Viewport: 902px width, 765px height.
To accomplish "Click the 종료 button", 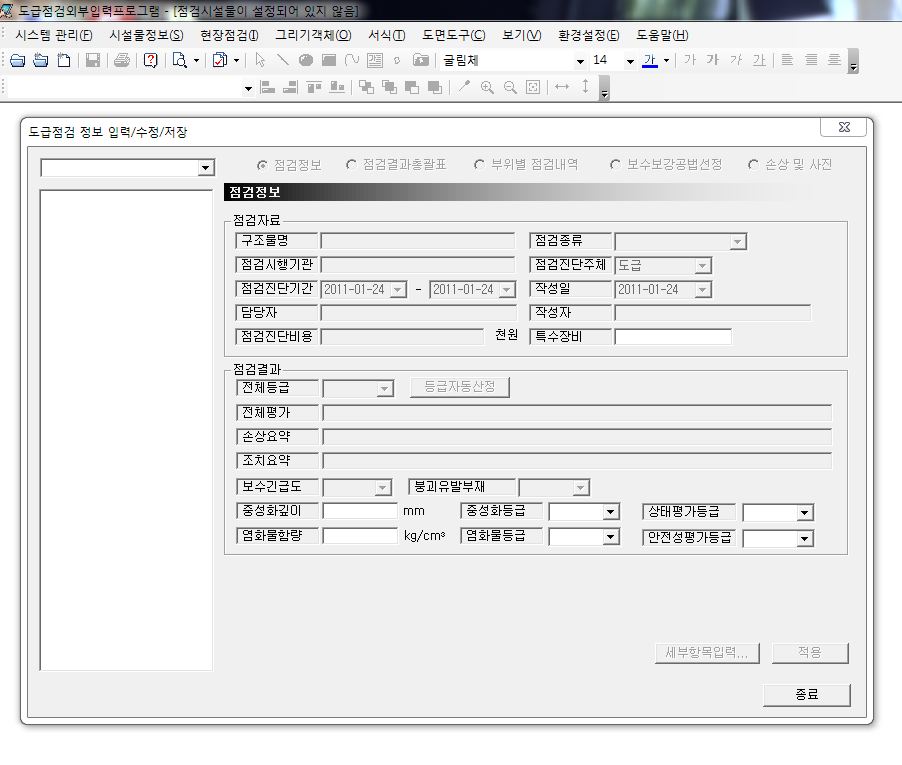I will 807,695.
